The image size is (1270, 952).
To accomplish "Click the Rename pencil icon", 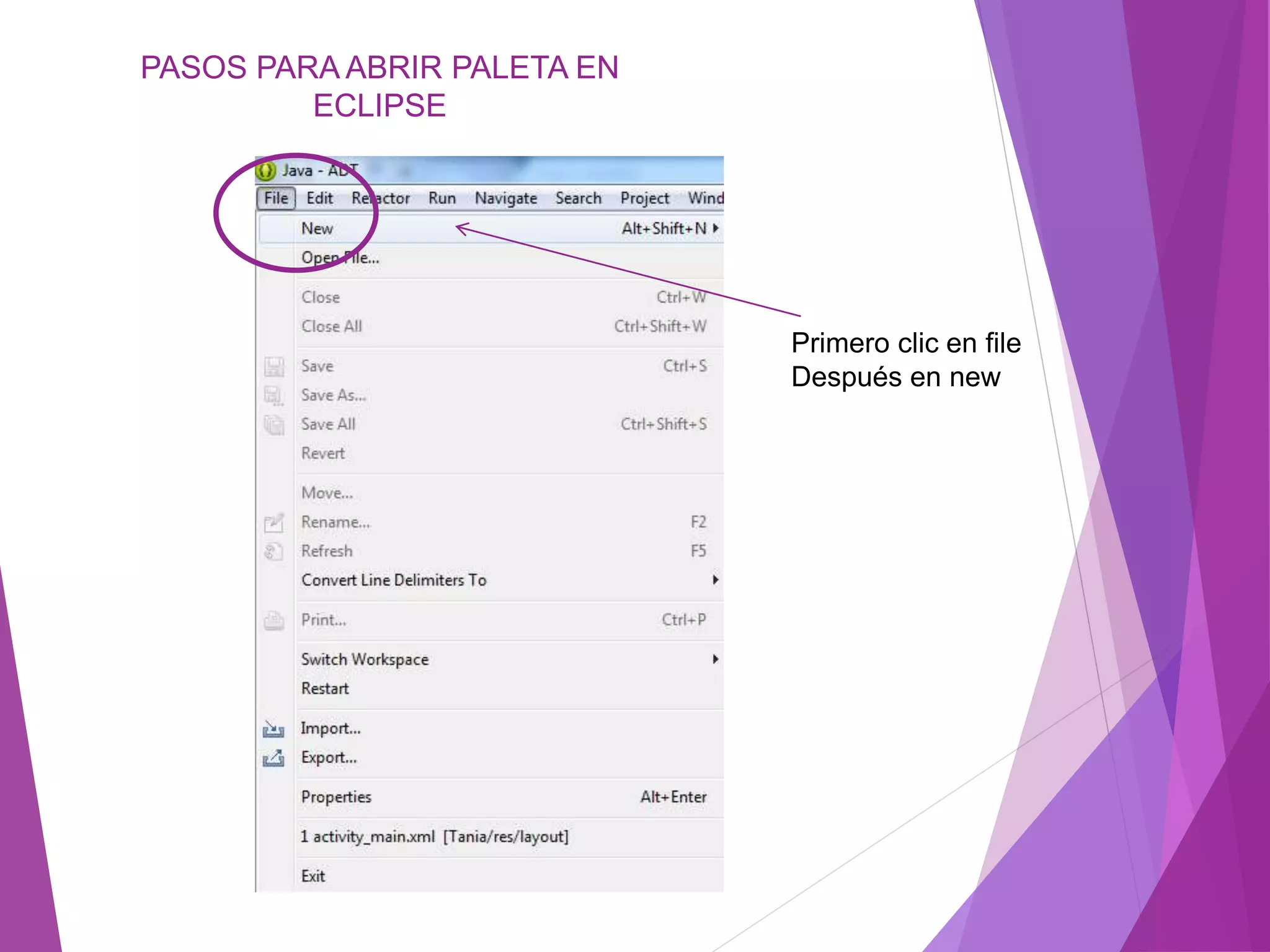I will pos(274,523).
